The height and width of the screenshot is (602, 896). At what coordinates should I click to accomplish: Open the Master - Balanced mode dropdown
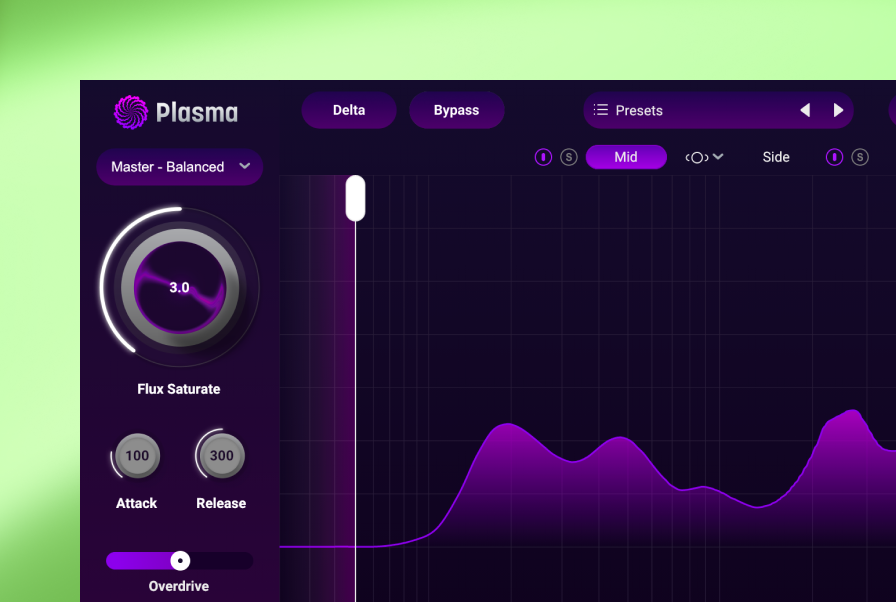[x=178, y=167]
